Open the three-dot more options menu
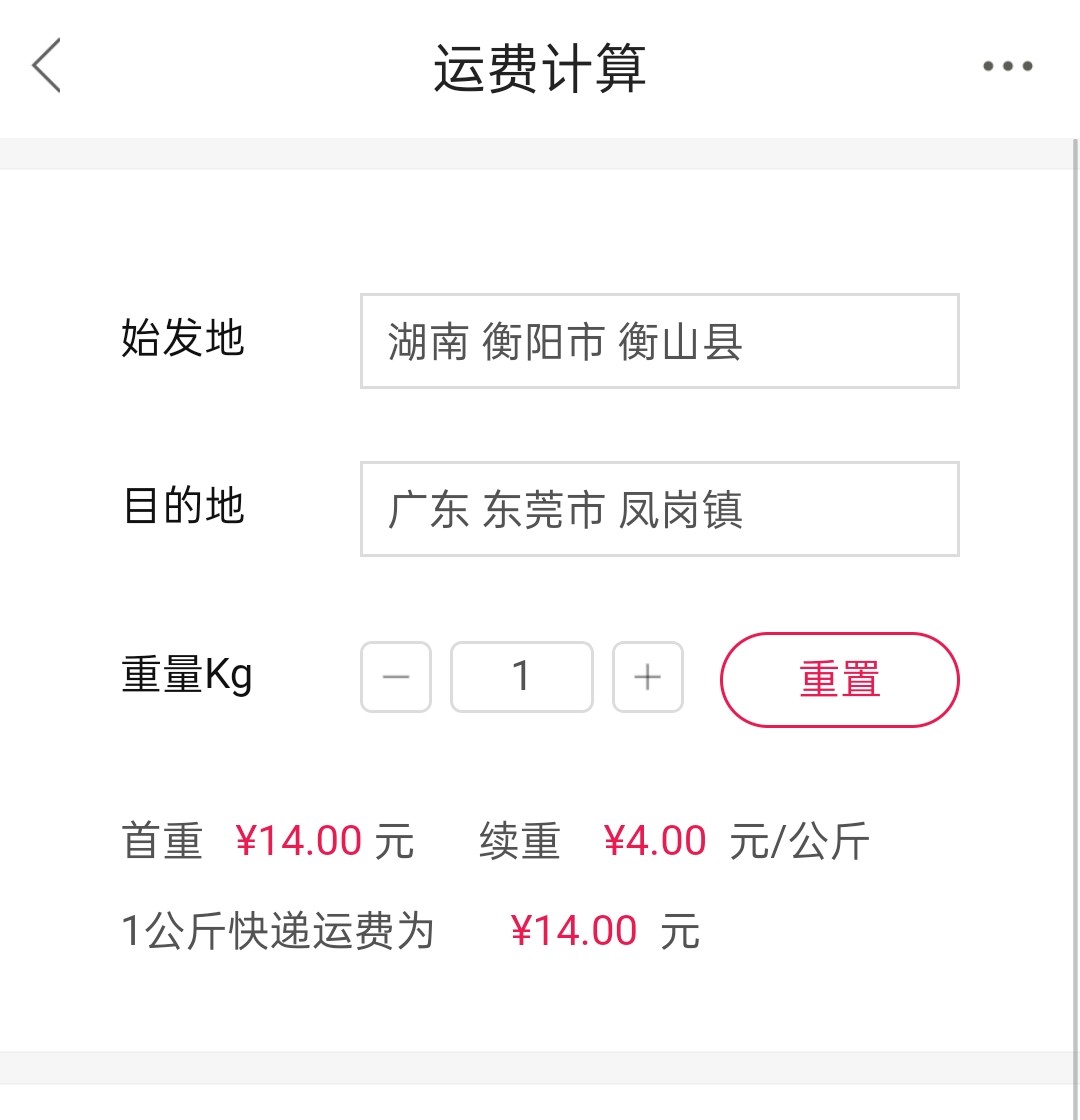1080x1120 pixels. (1007, 67)
